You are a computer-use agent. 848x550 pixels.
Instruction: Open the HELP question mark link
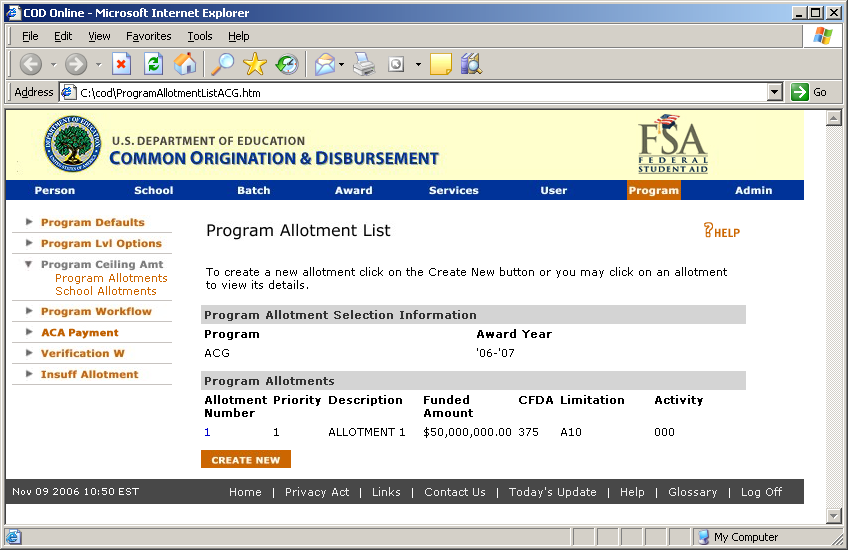coord(721,231)
